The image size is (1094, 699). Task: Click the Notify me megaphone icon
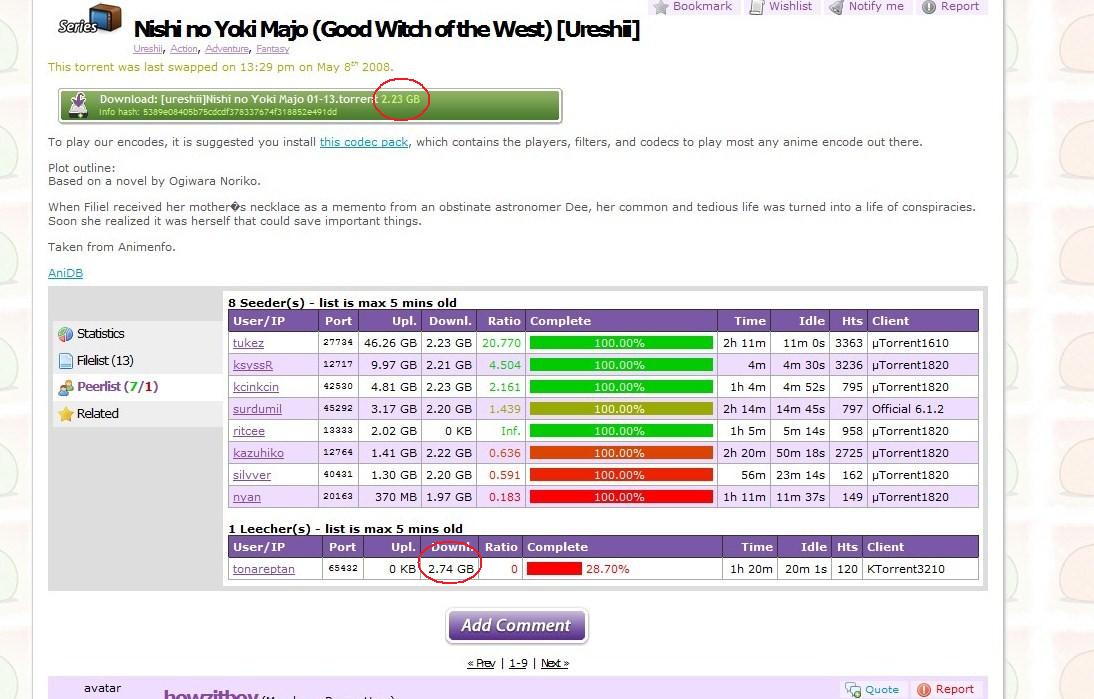coord(836,7)
